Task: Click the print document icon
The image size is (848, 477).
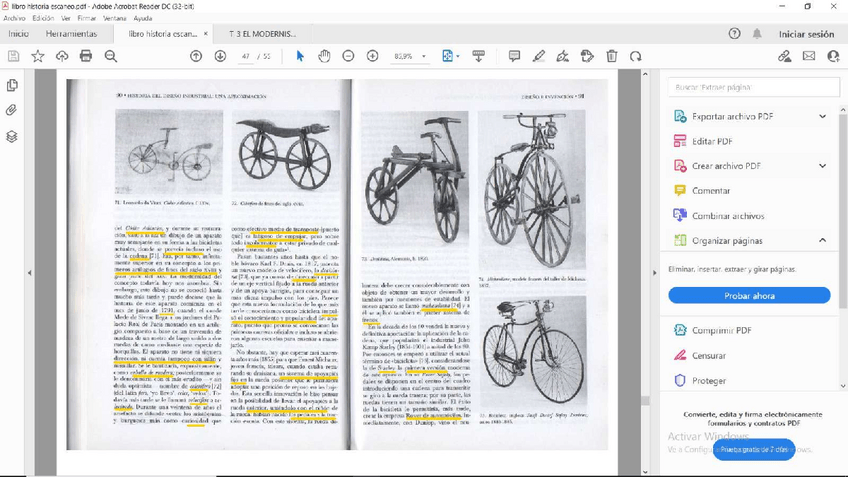Action: pyautogui.click(x=86, y=56)
